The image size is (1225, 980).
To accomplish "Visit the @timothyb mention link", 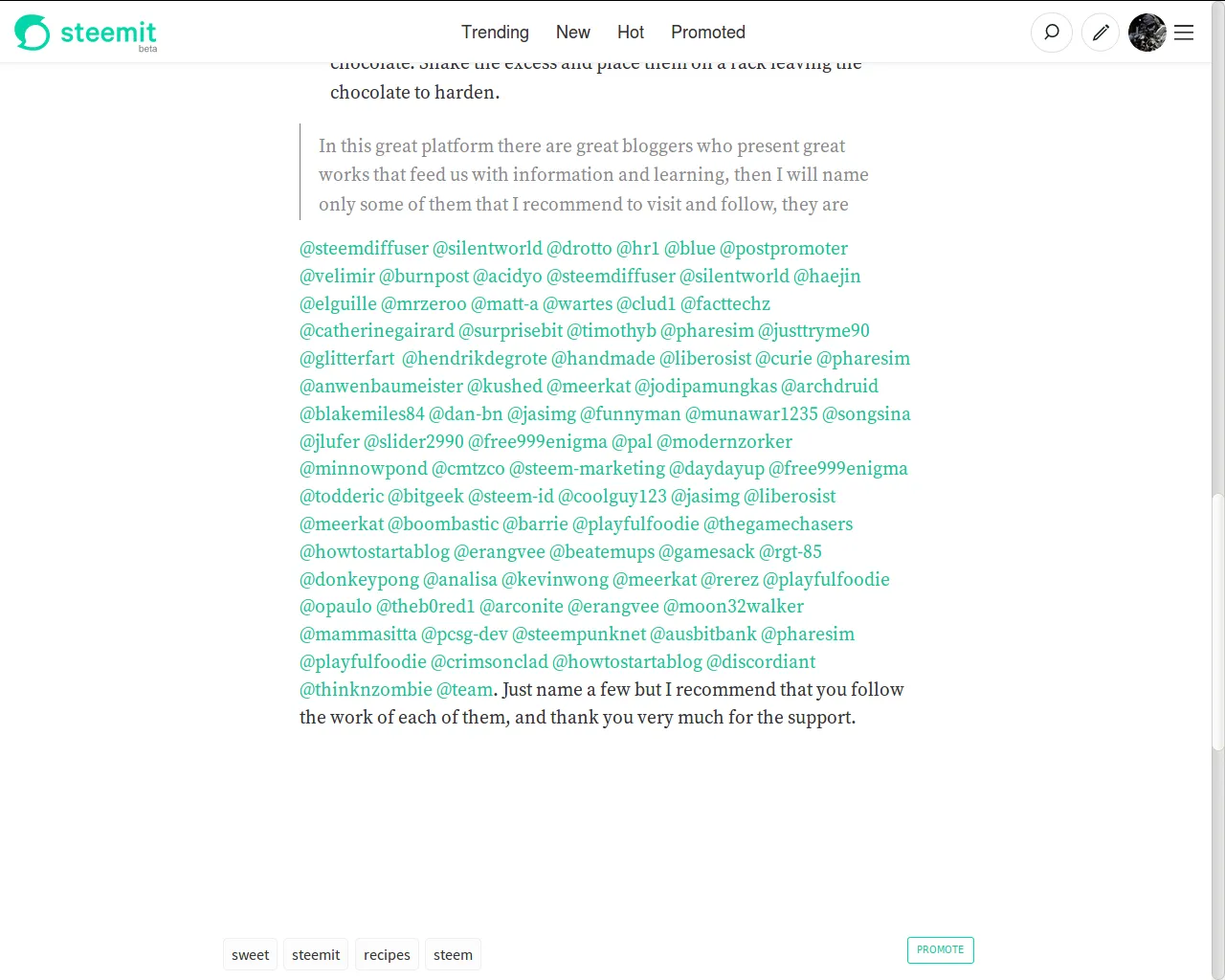I will (x=612, y=331).
